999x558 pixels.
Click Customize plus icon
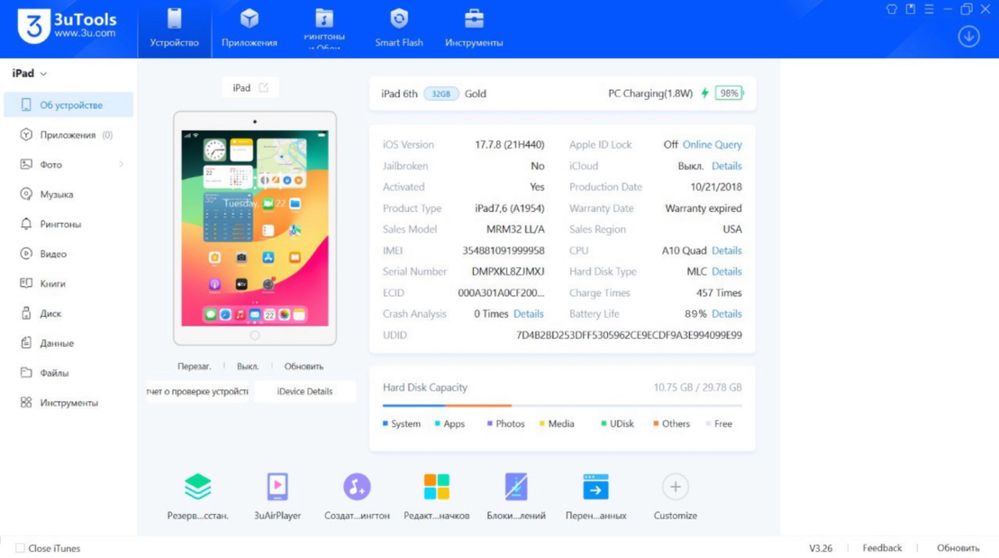[x=675, y=487]
